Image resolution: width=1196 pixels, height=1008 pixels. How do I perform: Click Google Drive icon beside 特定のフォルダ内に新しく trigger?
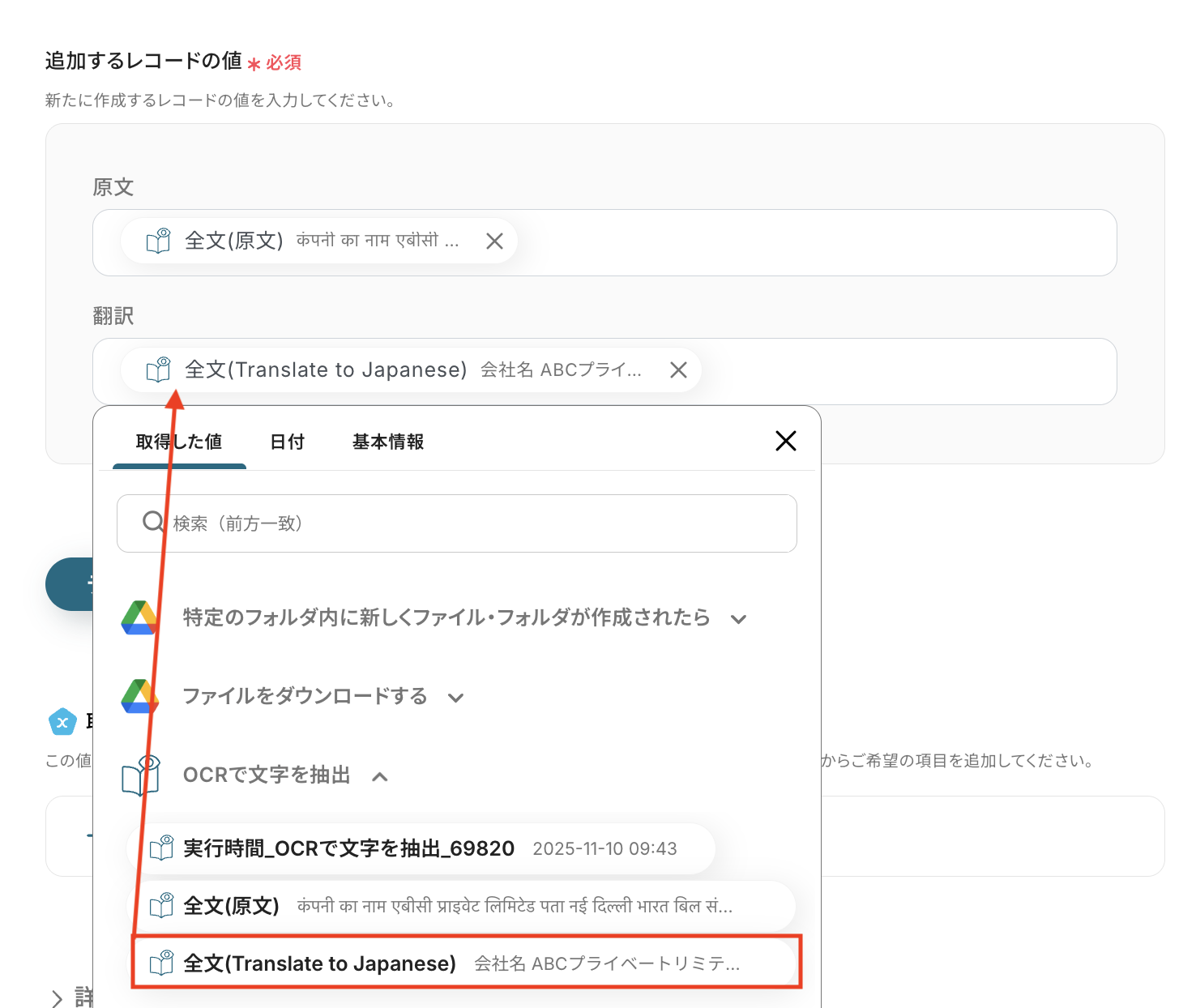[x=139, y=618]
